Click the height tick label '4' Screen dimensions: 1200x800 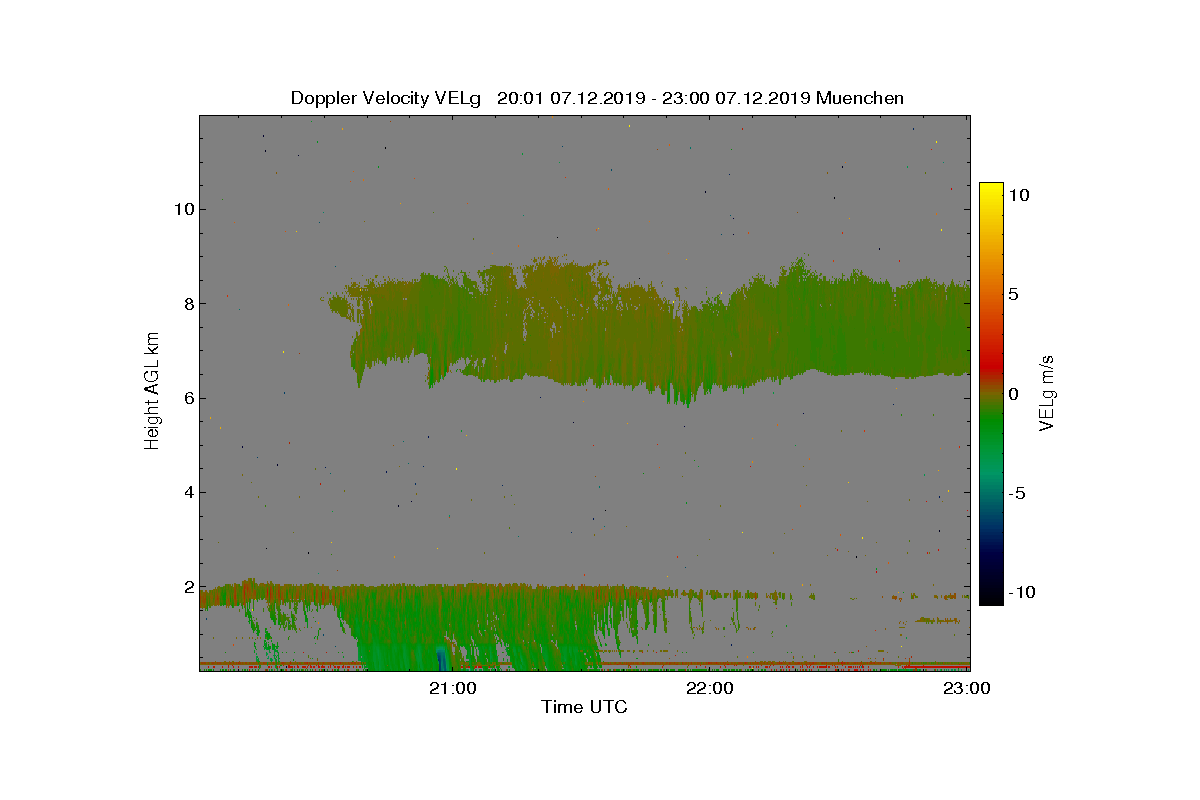(x=187, y=492)
